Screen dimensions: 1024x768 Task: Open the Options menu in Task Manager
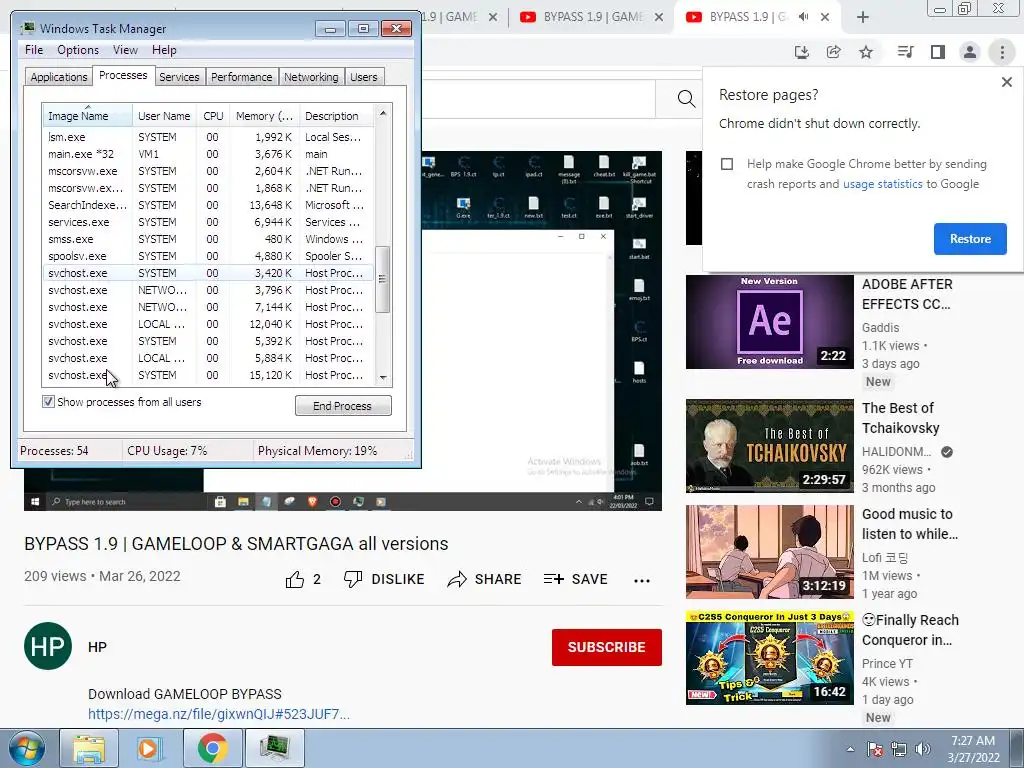point(78,50)
